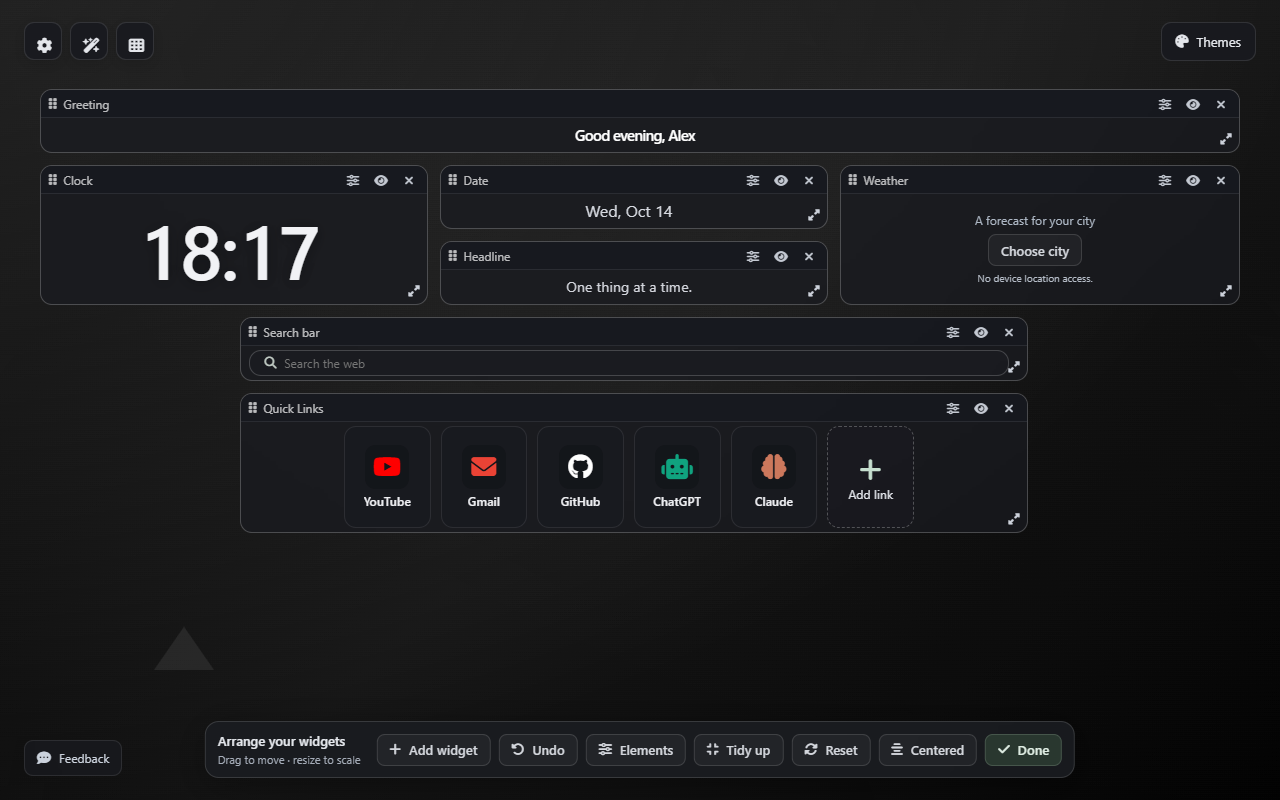Open the Themes menu
This screenshot has height=800, width=1280.
(x=1208, y=42)
